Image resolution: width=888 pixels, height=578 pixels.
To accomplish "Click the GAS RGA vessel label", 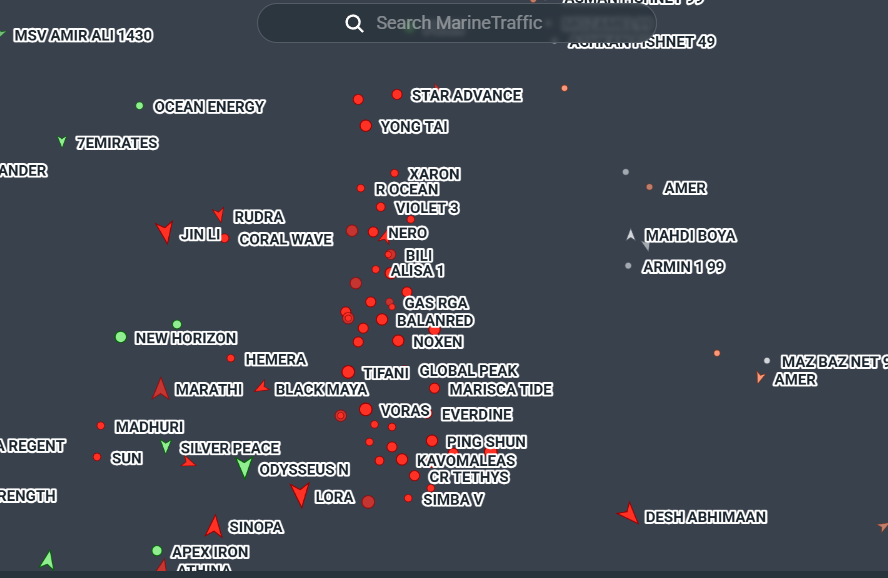I will [436, 303].
